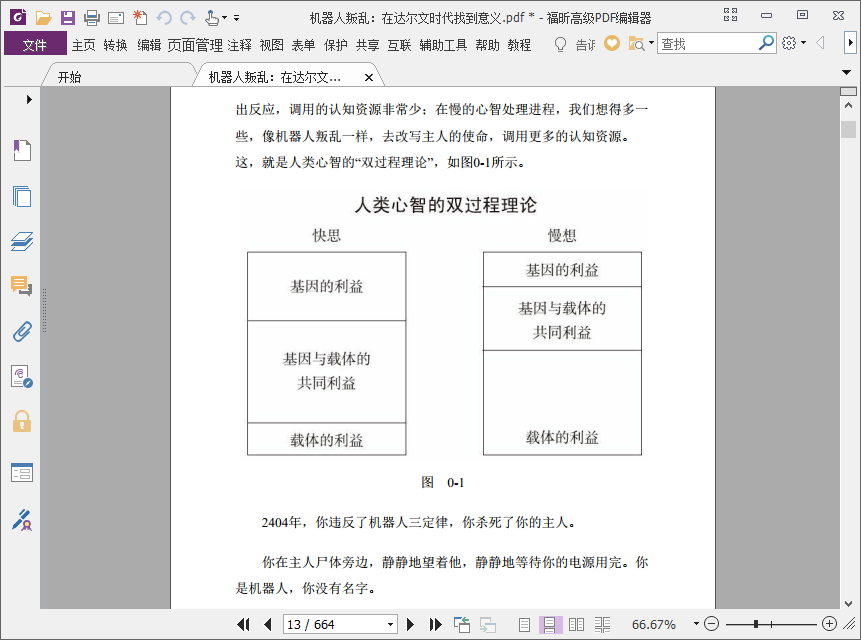Toggle continuous page view mode
Viewport: 861px width, 640px height.
coord(550,624)
